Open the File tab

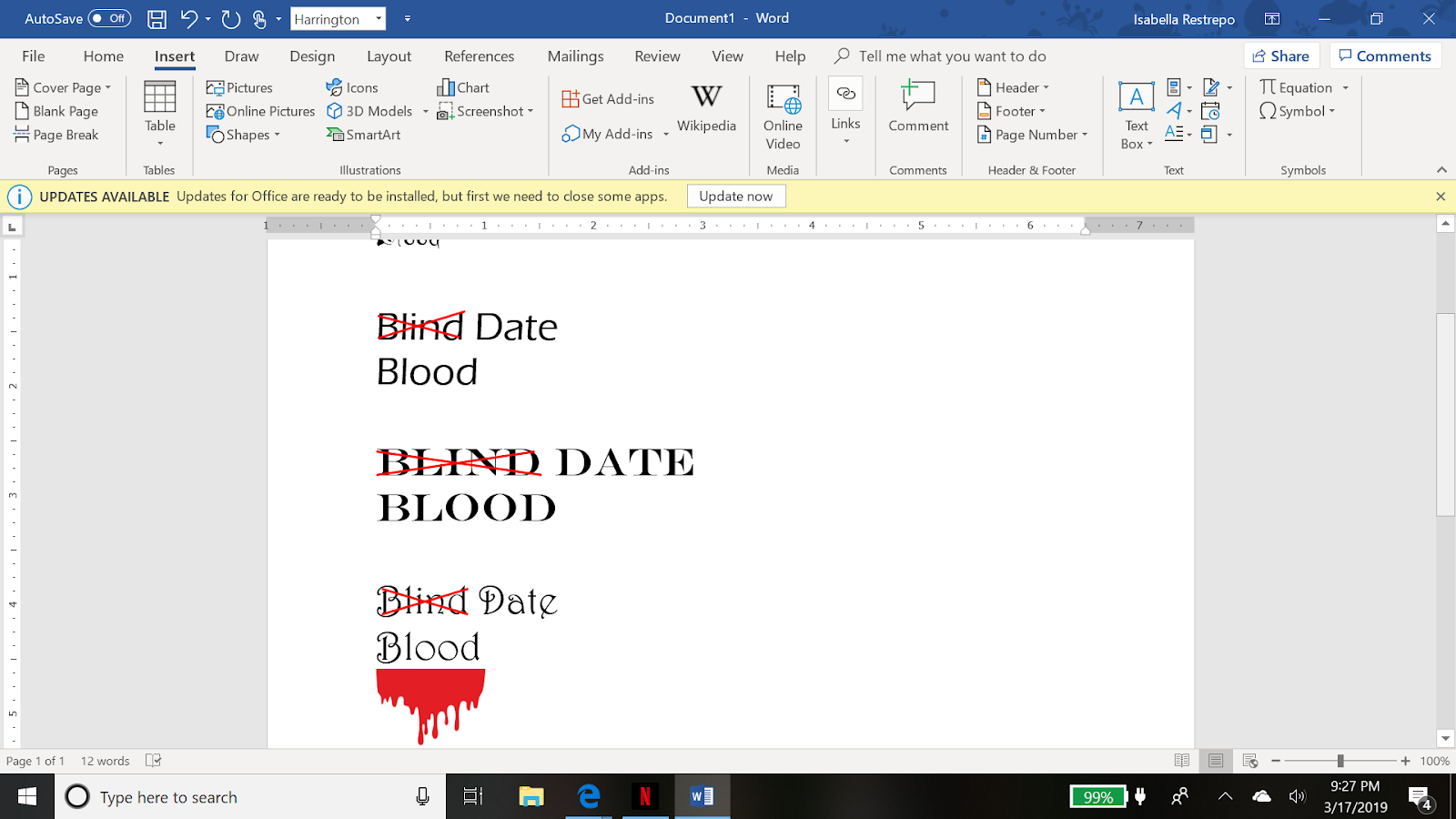[34, 56]
